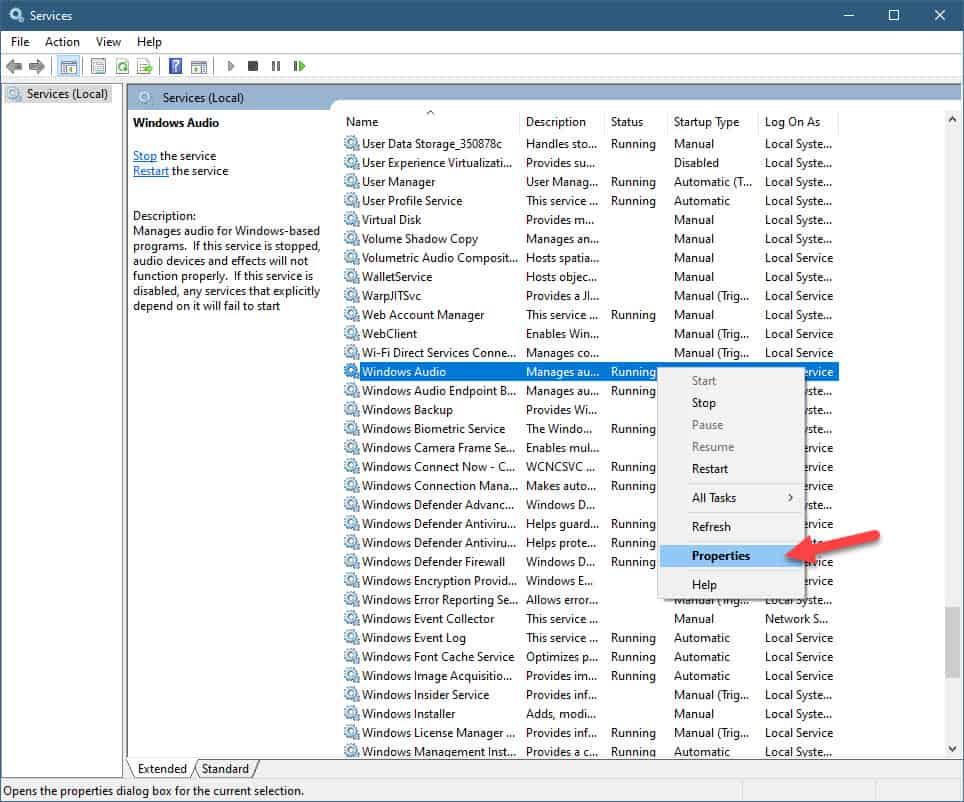964x802 pixels.
Task: Sort by the Description column header
Action: pyautogui.click(x=562, y=122)
